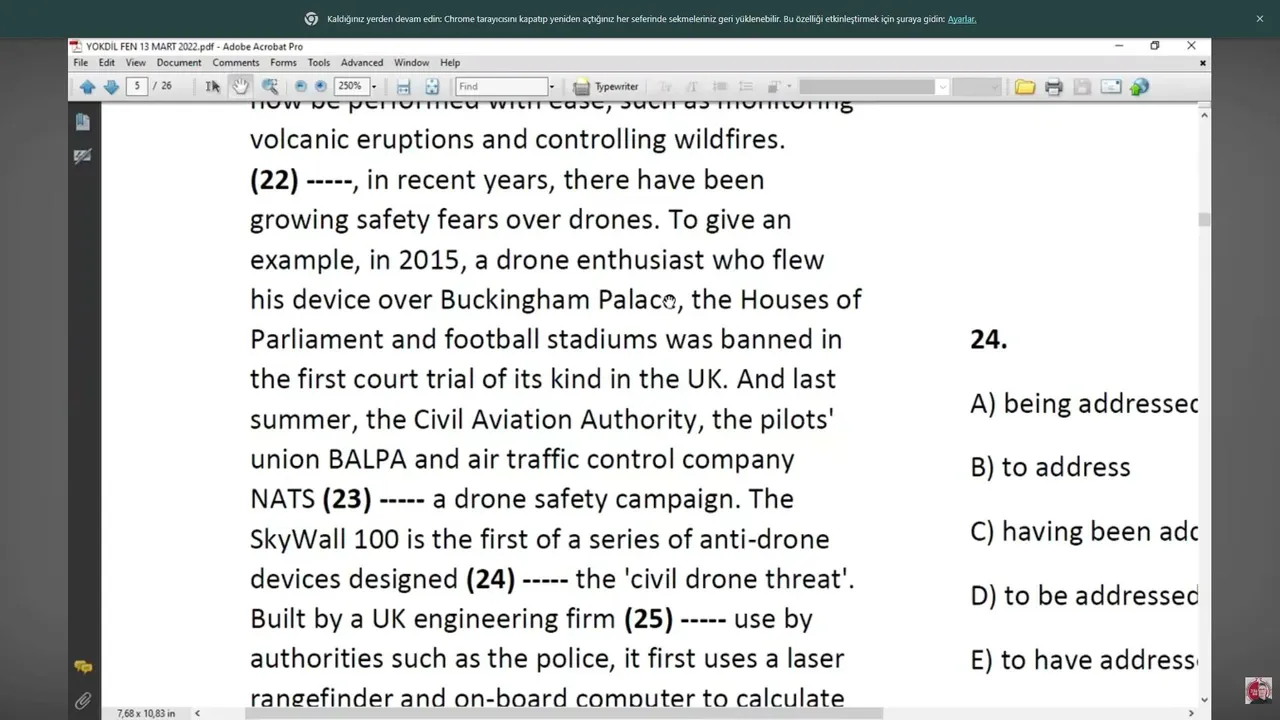
Task: Click the text 'SkyWall 100'
Action: pos(324,540)
